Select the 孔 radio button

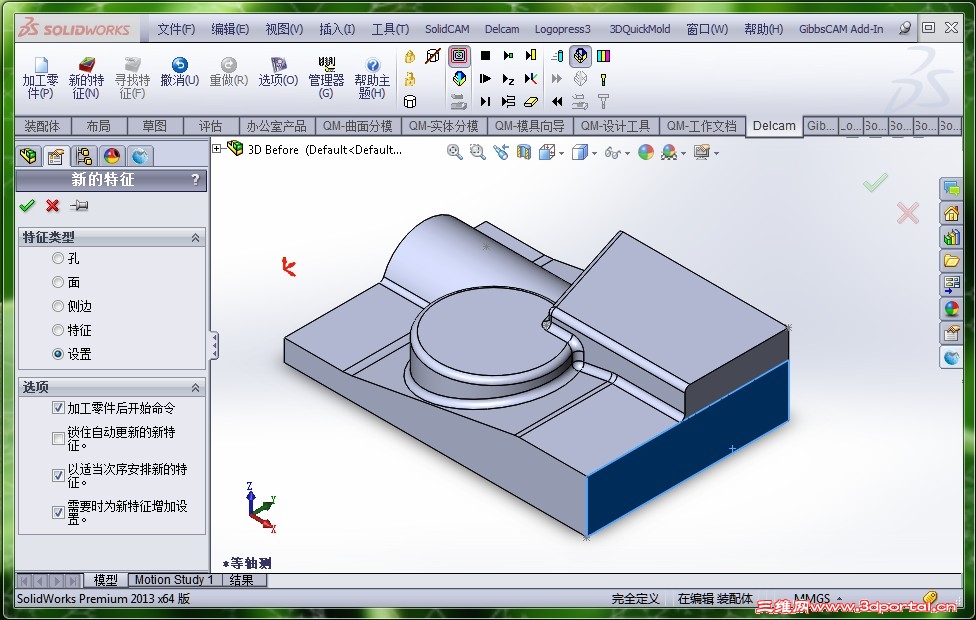[x=58, y=258]
